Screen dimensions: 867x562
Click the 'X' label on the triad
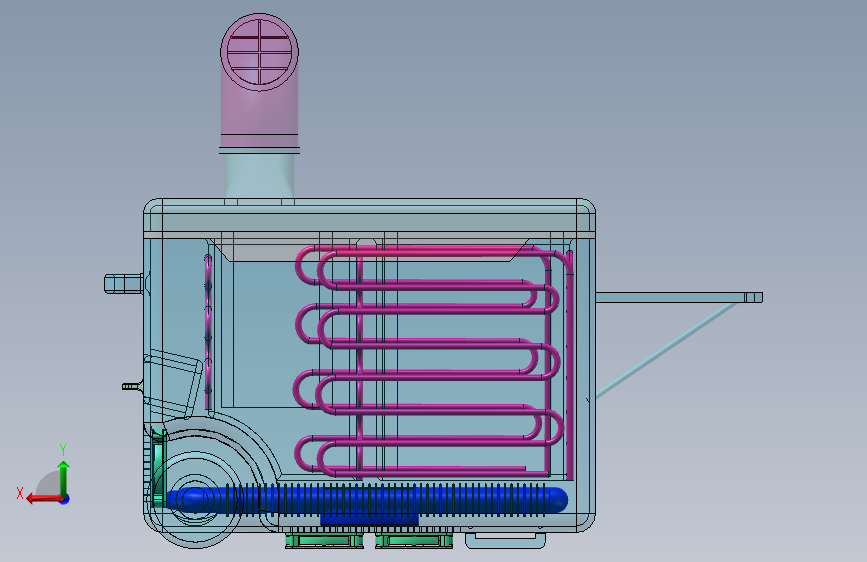click(x=20, y=493)
